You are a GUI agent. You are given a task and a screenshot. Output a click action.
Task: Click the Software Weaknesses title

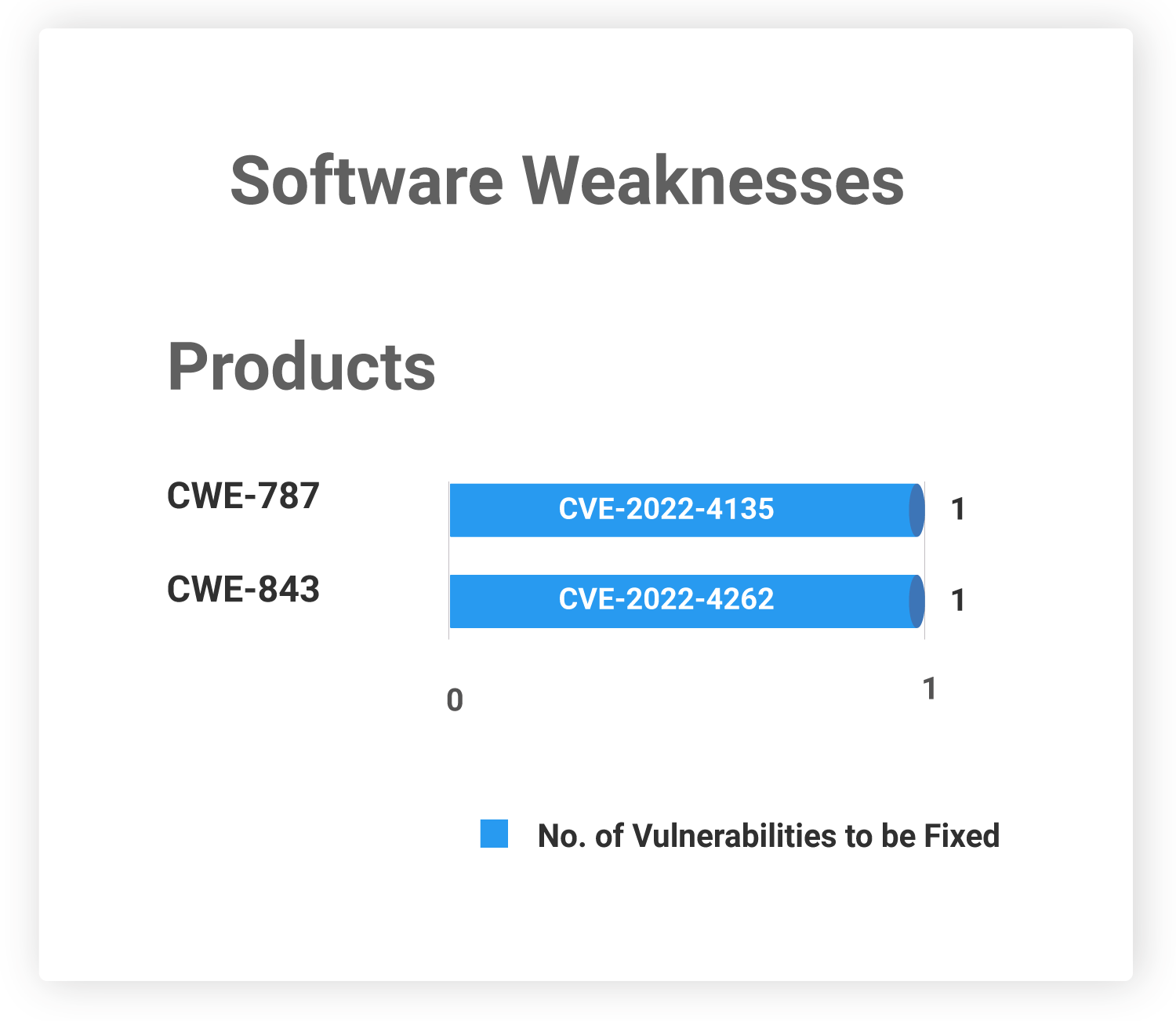[x=567, y=182]
